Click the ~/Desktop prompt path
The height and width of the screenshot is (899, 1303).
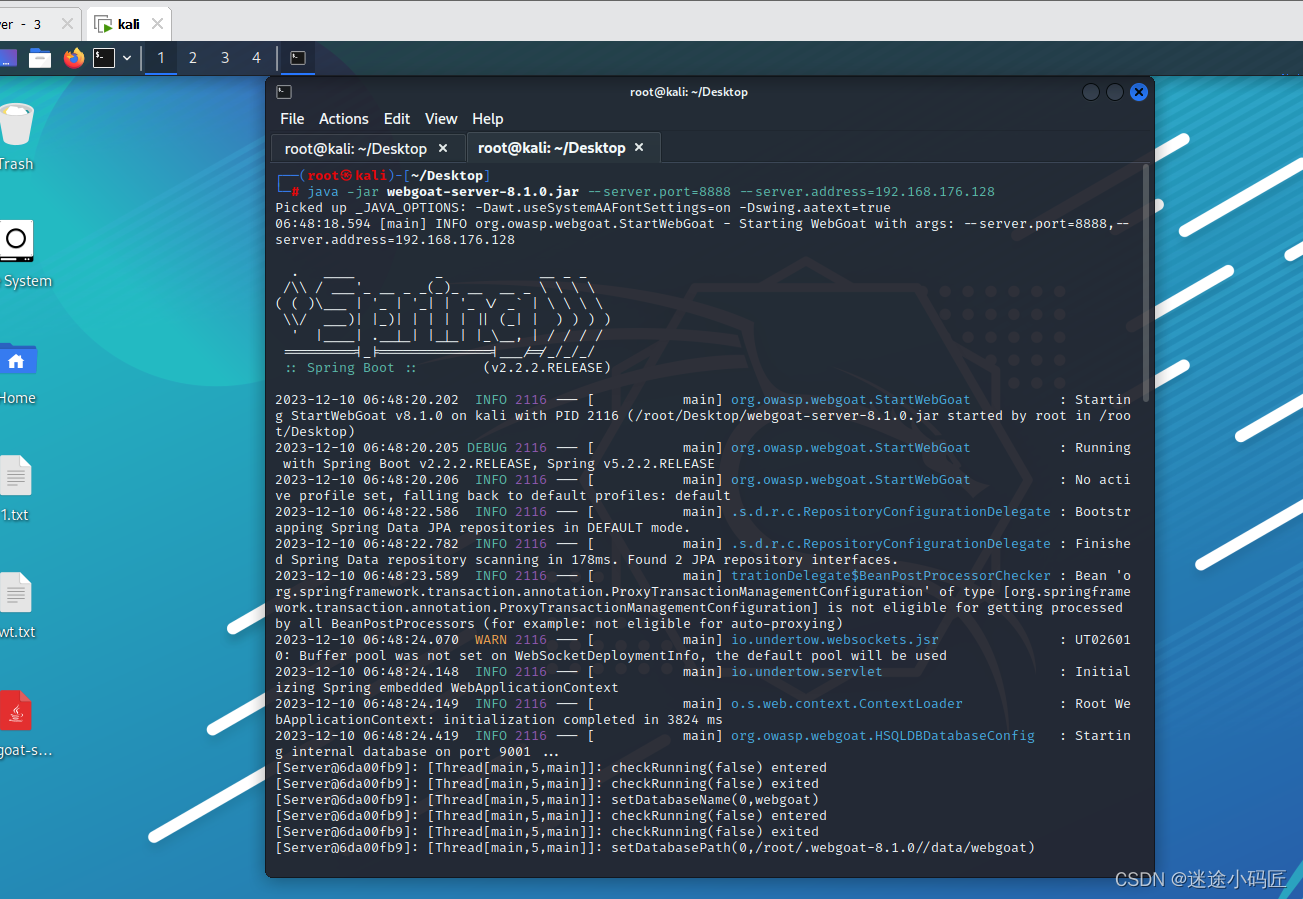[446, 176]
